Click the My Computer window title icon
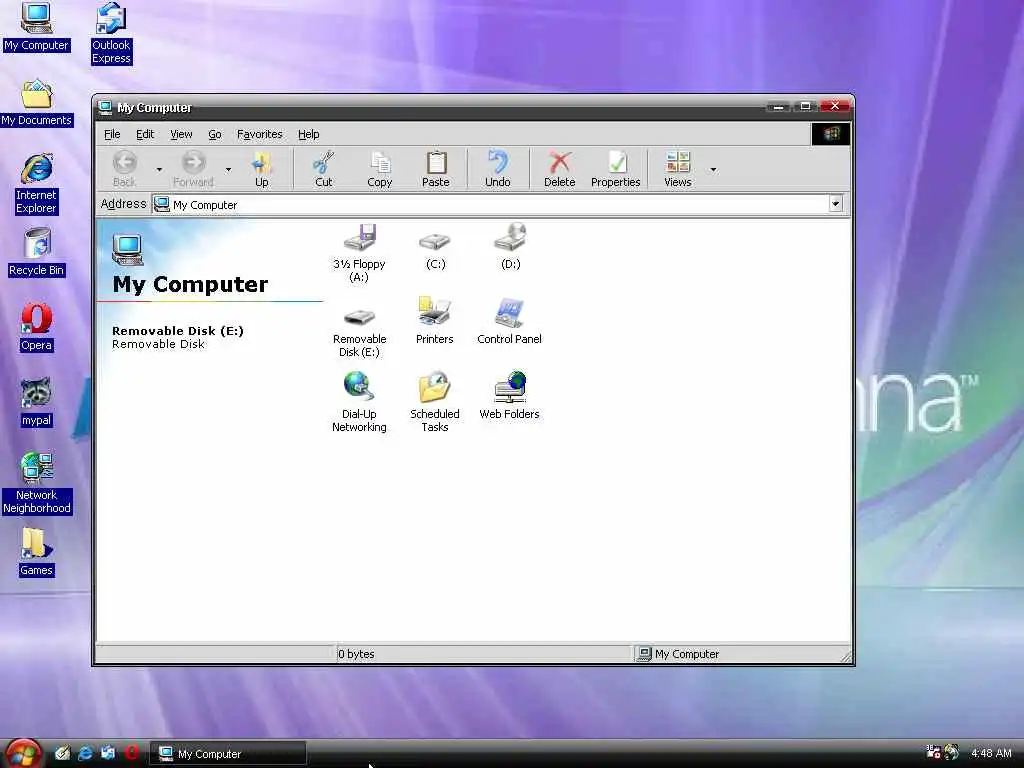 (x=105, y=107)
